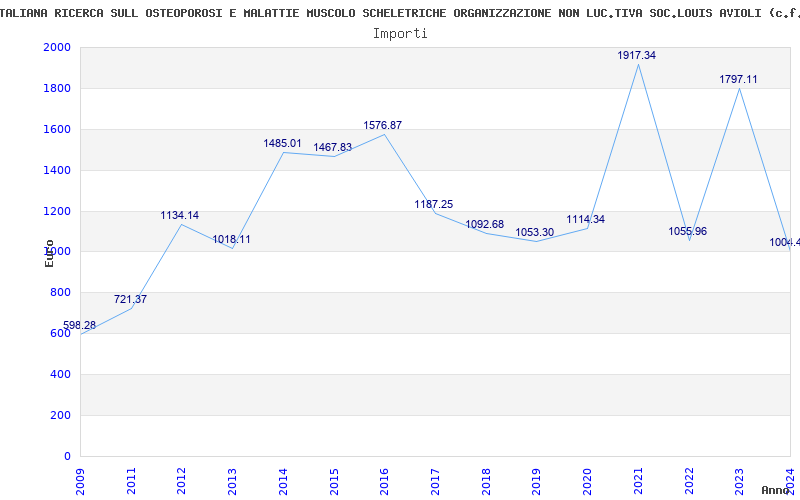The image size is (800, 500).
Task: Click the 598.28 data label for 2009
Action: tap(80, 326)
